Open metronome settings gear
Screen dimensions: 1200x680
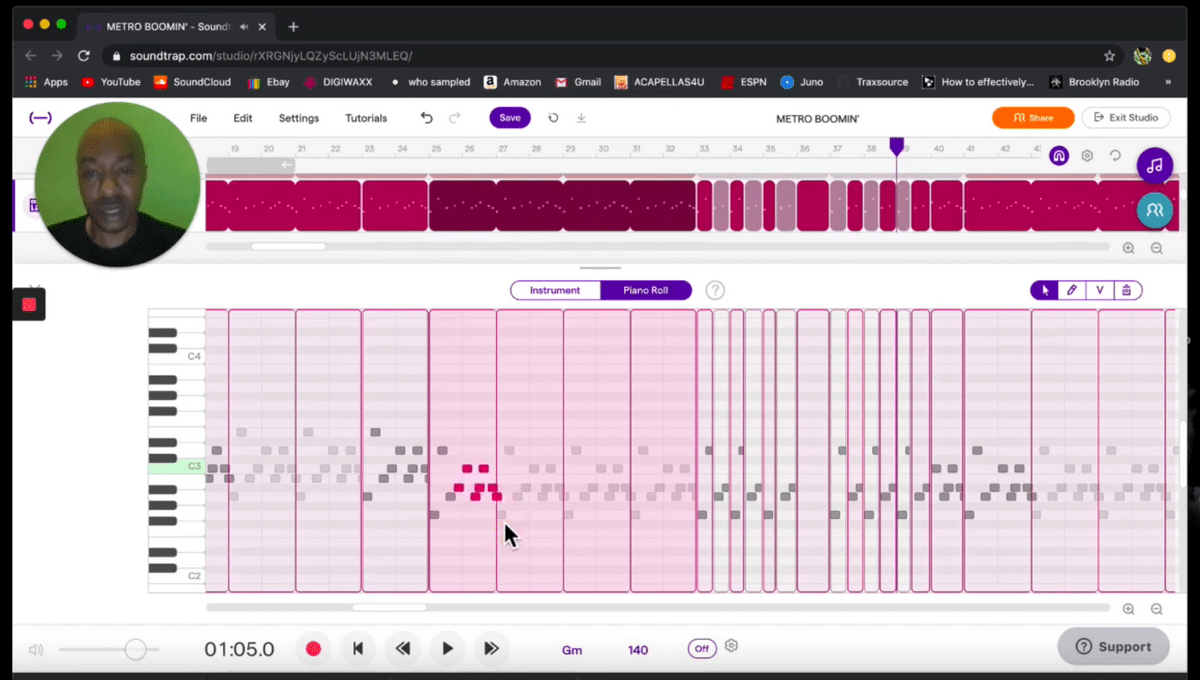click(x=731, y=646)
